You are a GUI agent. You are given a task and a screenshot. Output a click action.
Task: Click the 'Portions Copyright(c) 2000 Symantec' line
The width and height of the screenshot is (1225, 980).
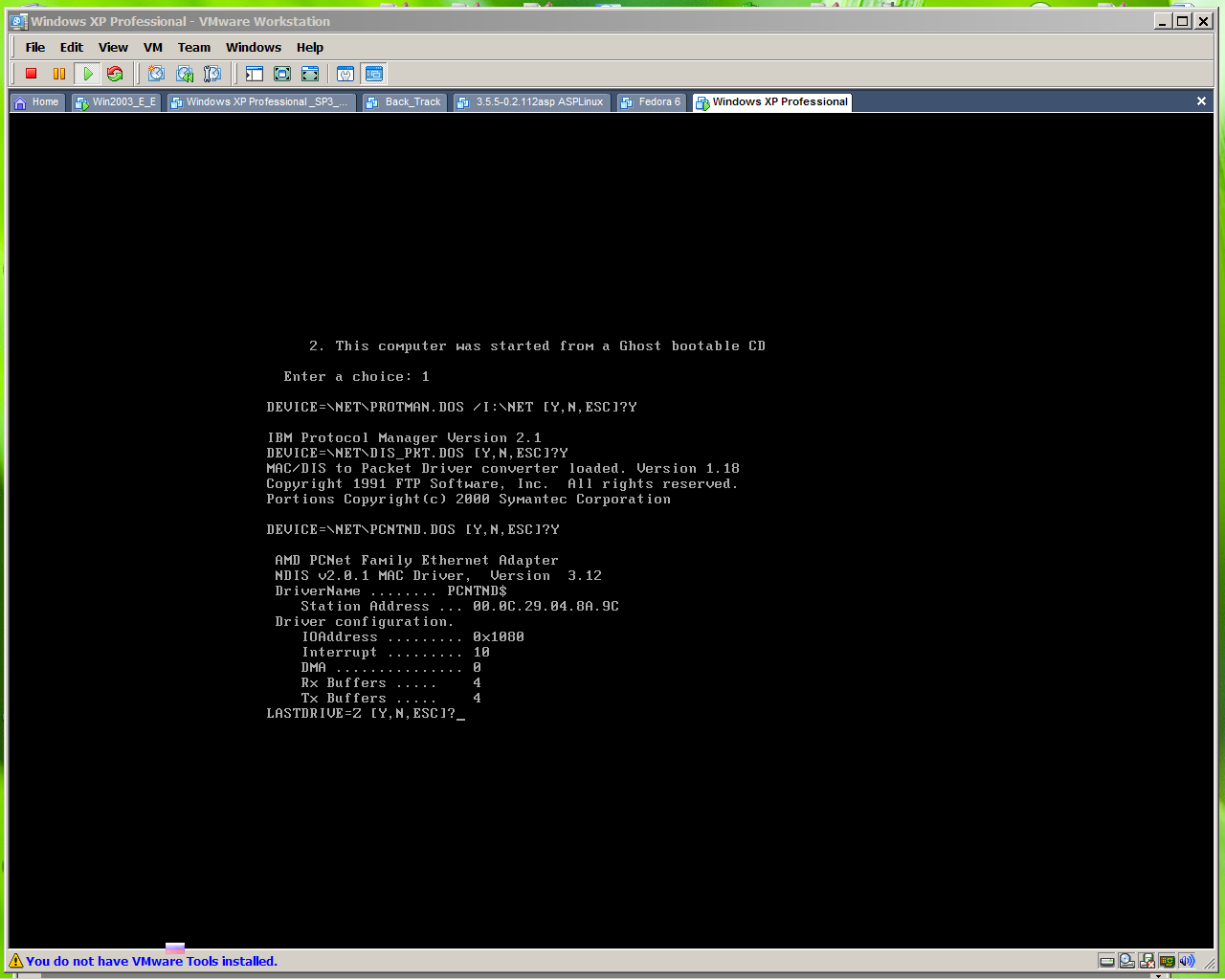point(468,500)
